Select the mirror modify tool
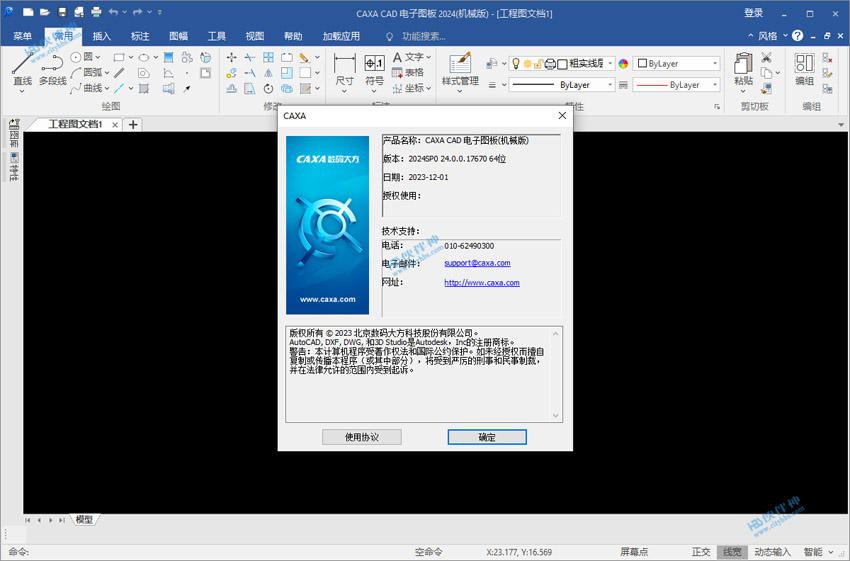The height and width of the screenshot is (561, 850). [268, 73]
